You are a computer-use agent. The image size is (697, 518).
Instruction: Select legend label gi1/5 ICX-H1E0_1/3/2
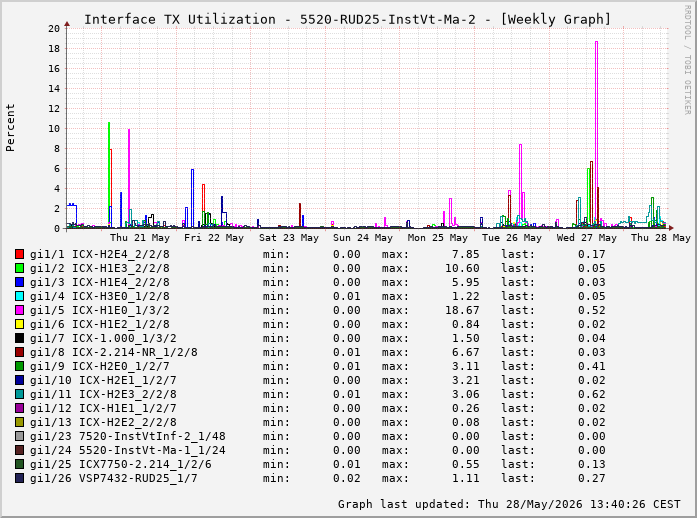pos(100,310)
